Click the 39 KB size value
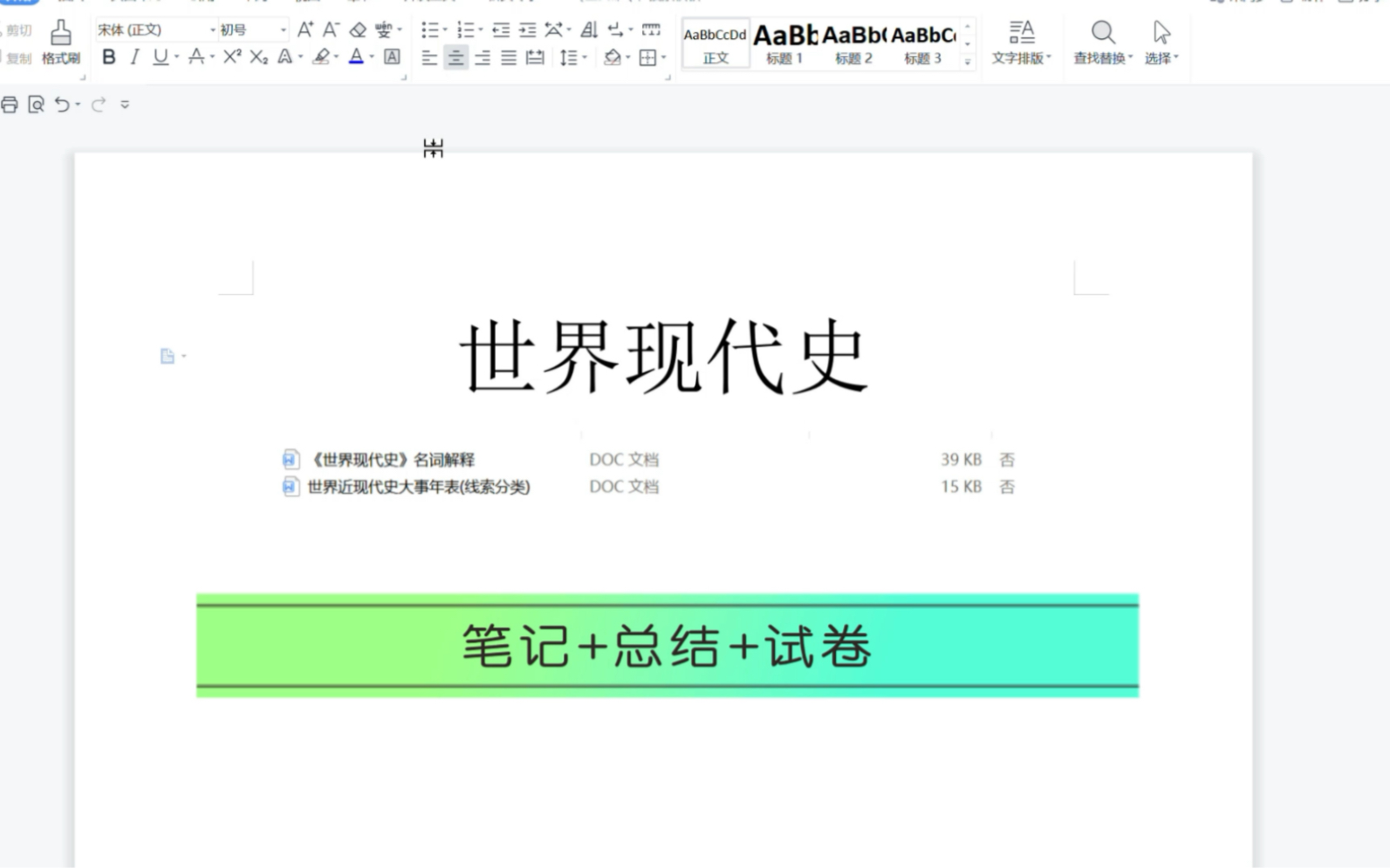1390x868 pixels. tap(961, 460)
